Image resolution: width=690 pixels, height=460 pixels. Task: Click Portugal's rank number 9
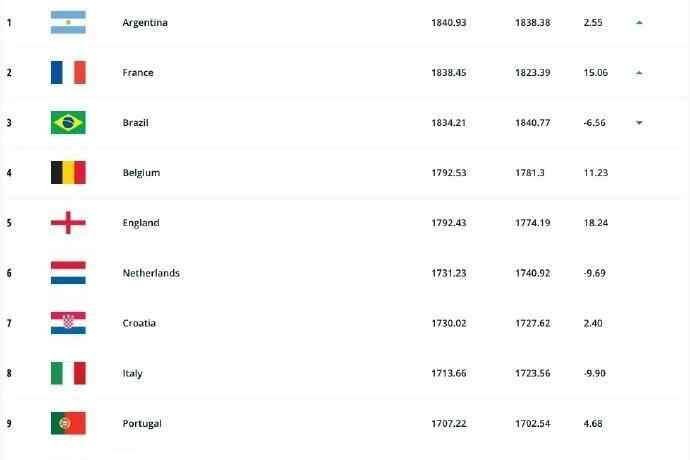tap(9, 423)
